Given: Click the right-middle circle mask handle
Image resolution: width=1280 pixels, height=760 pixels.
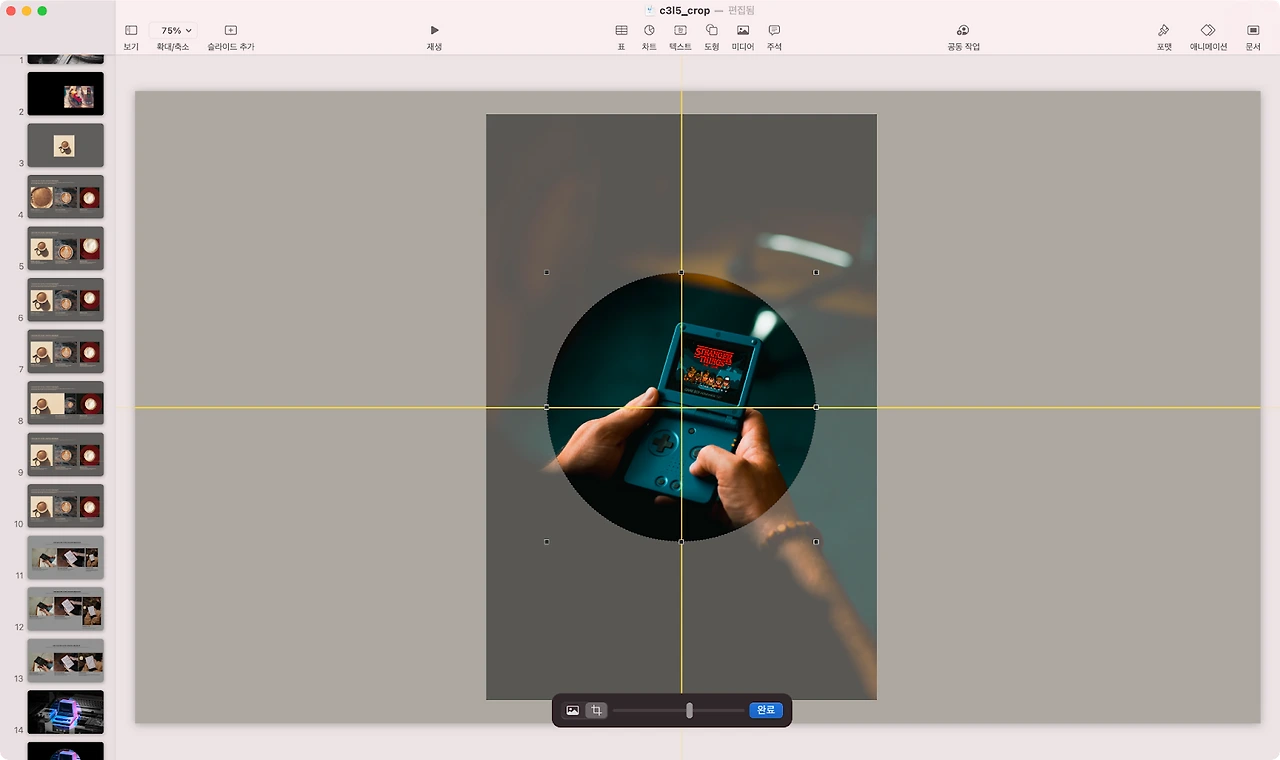Looking at the screenshot, I should tap(816, 407).
